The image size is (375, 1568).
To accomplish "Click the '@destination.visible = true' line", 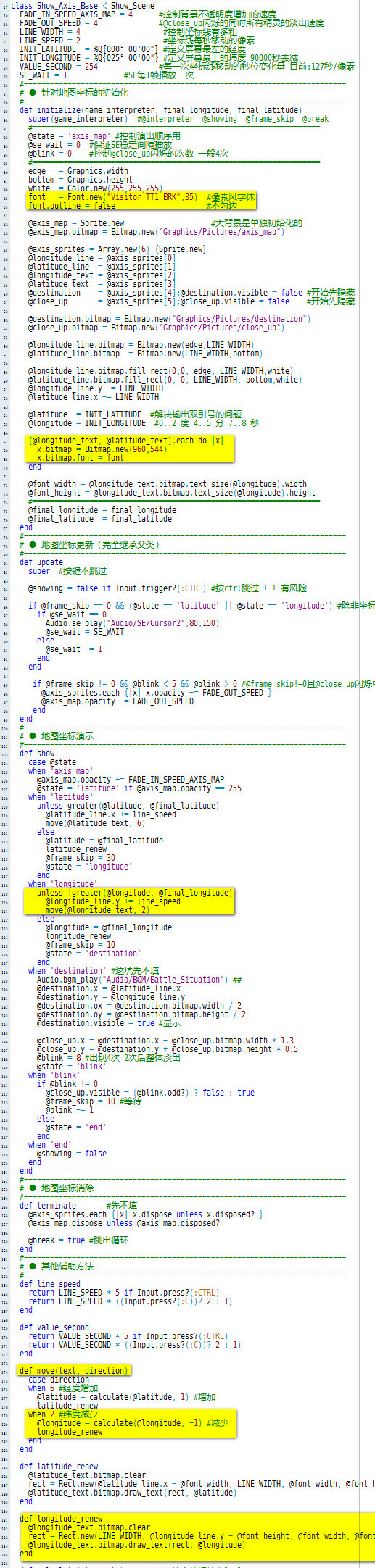I will pos(96,1023).
